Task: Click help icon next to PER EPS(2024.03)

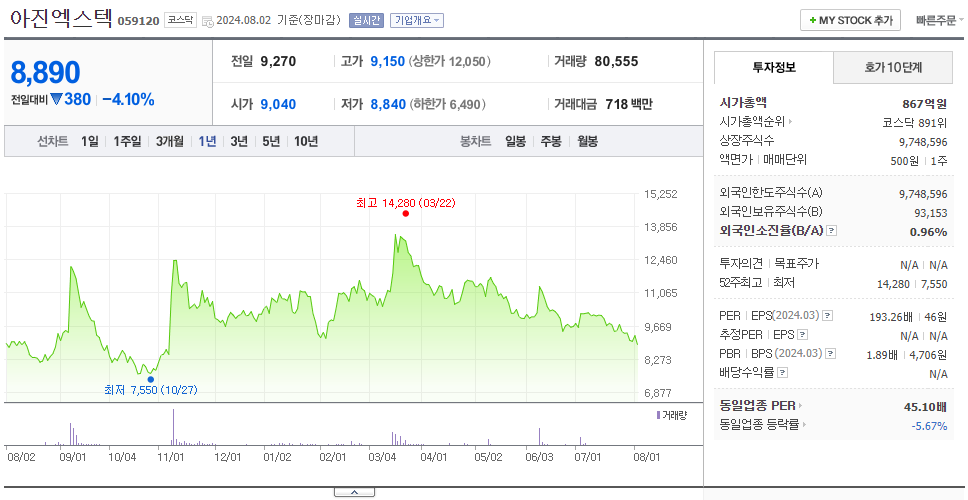Action: tap(827, 316)
